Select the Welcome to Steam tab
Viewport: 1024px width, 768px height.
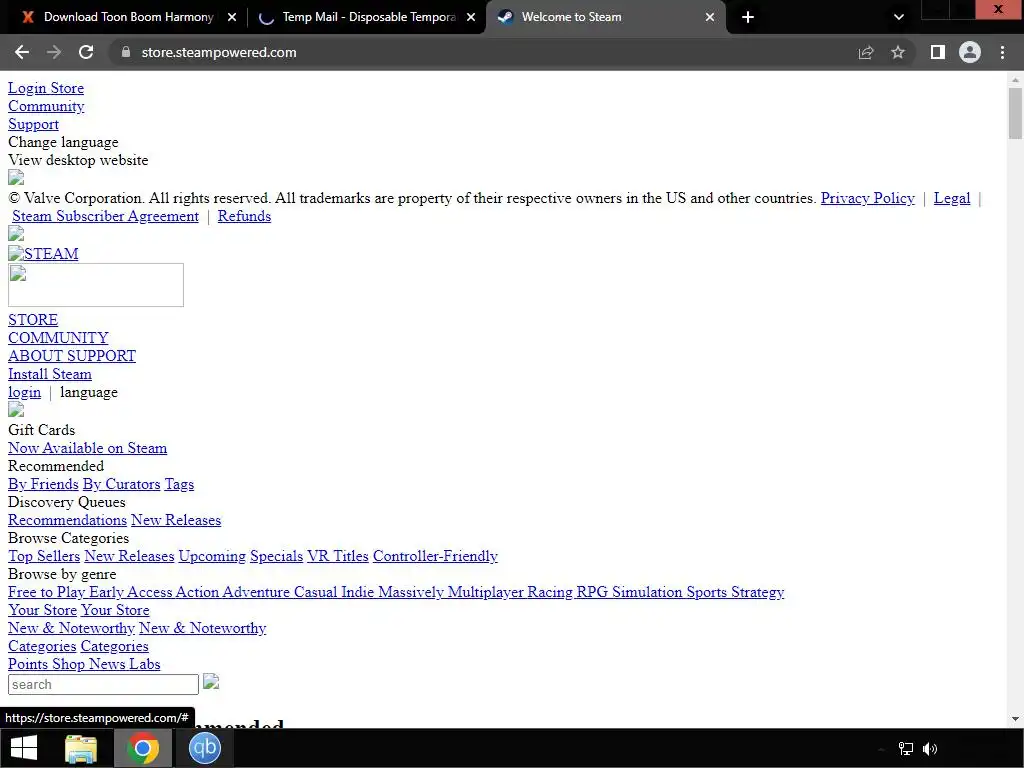click(571, 17)
